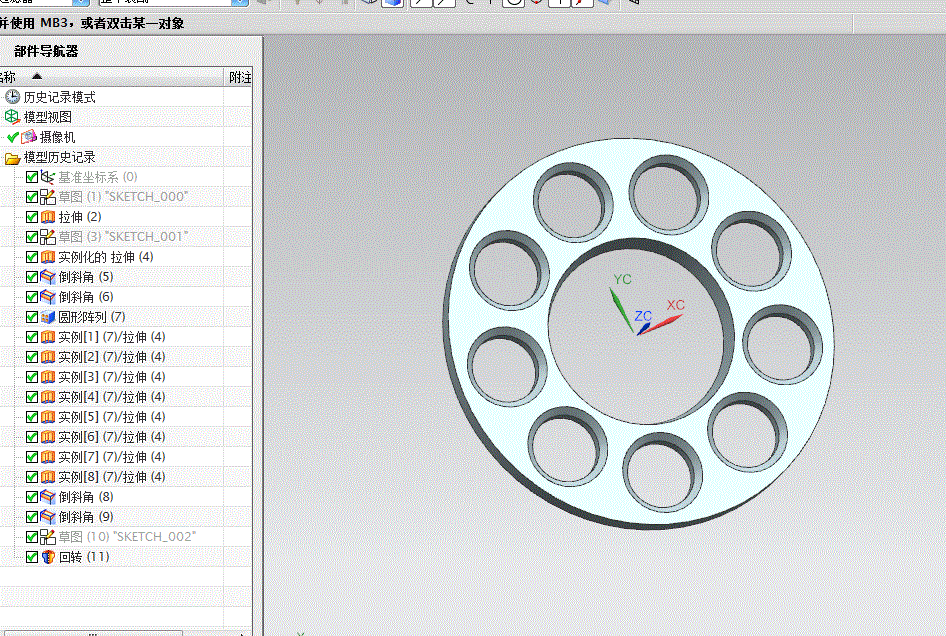Image resolution: width=946 pixels, height=636 pixels.
Task: Click the Chamfer (倒斜角 8) feature icon
Action: click(x=48, y=497)
